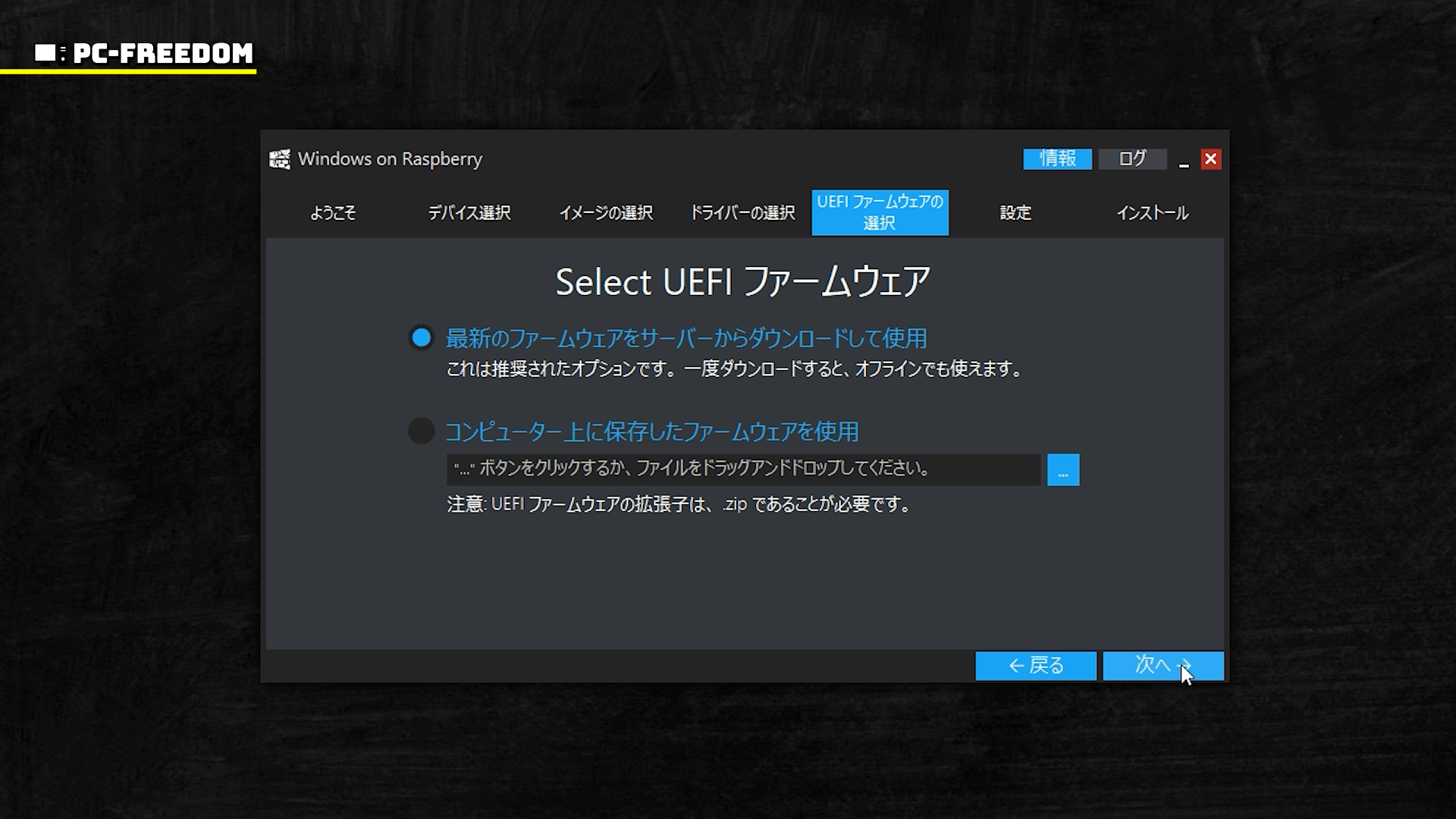Minimize the Windows on Raspberry window
The height and width of the screenshot is (819, 1456).
tap(1183, 160)
